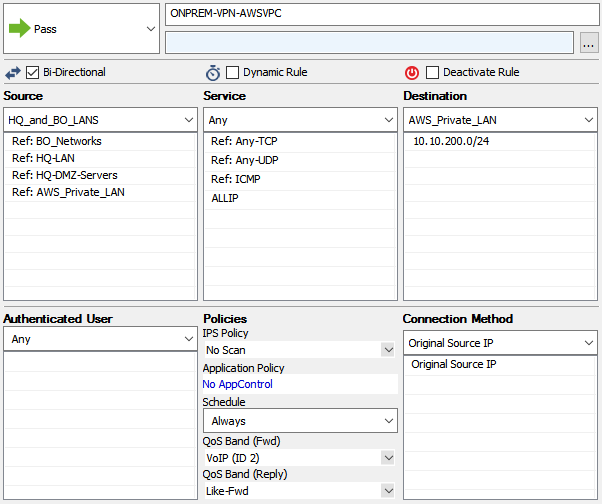Uncheck the Bi-Directional checkbox
602x504 pixels.
click(32, 72)
